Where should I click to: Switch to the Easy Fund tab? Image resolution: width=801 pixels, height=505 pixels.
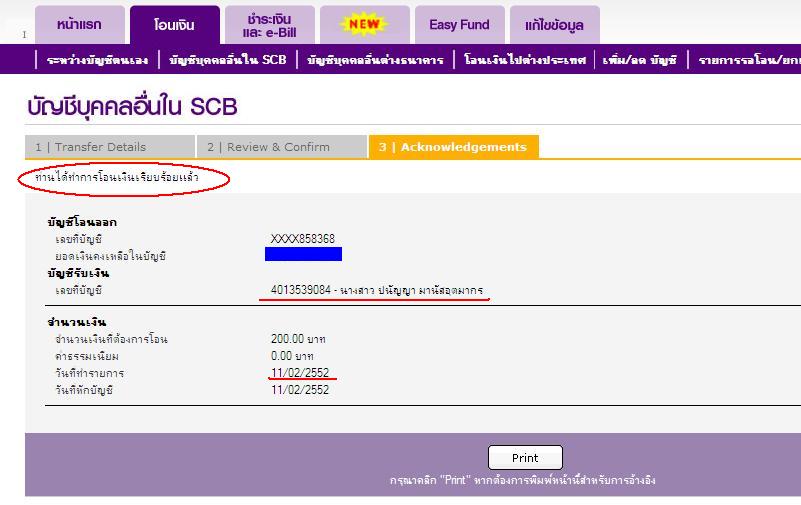pyautogui.click(x=460, y=25)
